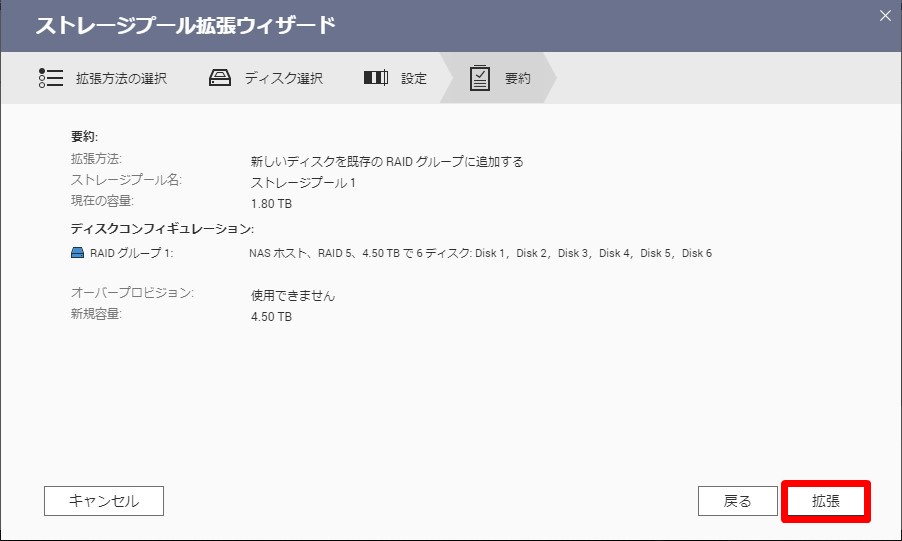This screenshot has height=541, width=902.
Task: Go to the 設定 step label
Action: (x=414, y=78)
